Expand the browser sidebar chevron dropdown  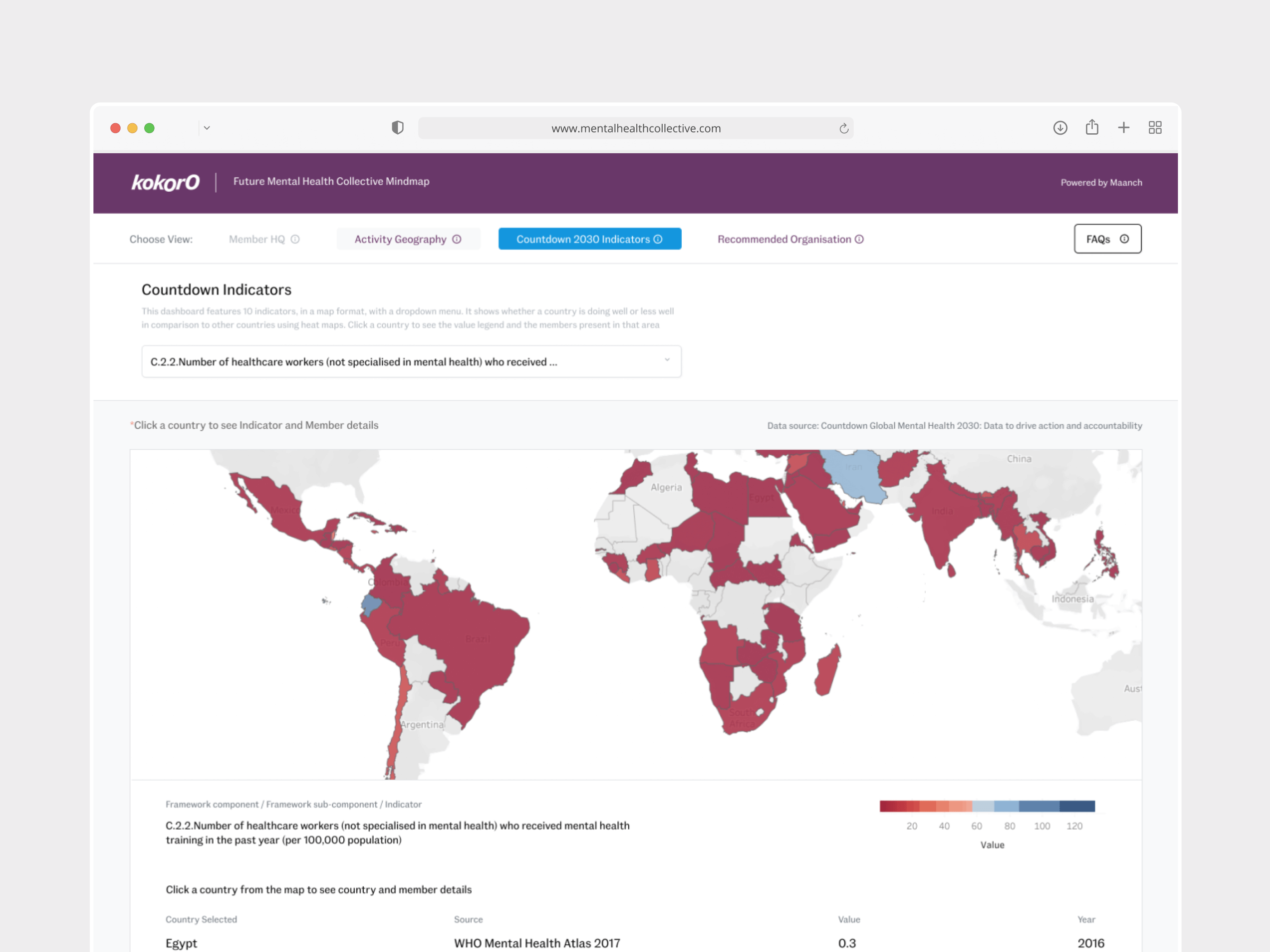[x=207, y=128]
